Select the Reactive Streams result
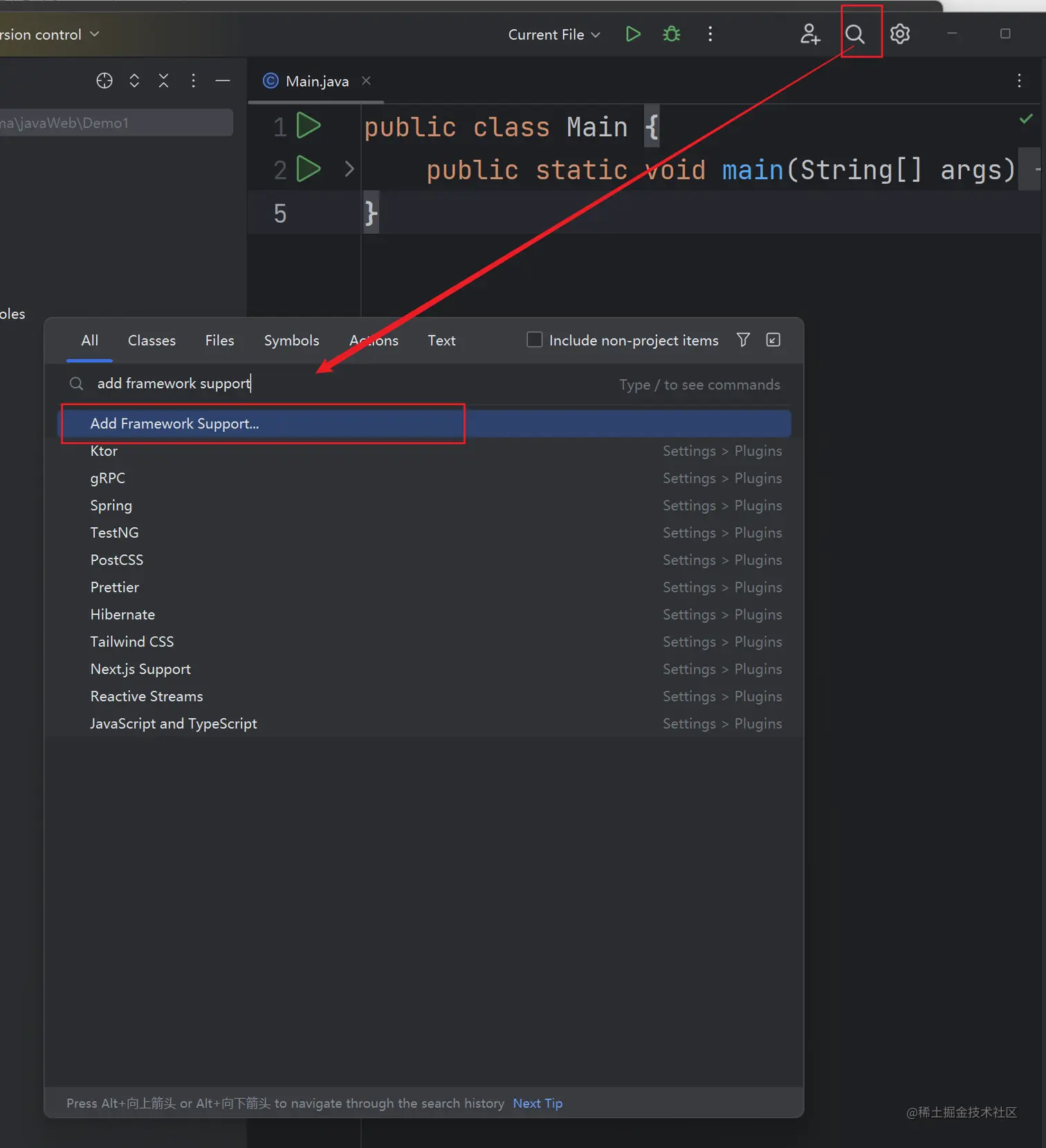Screen dimensions: 1046x1148 point(424,696)
